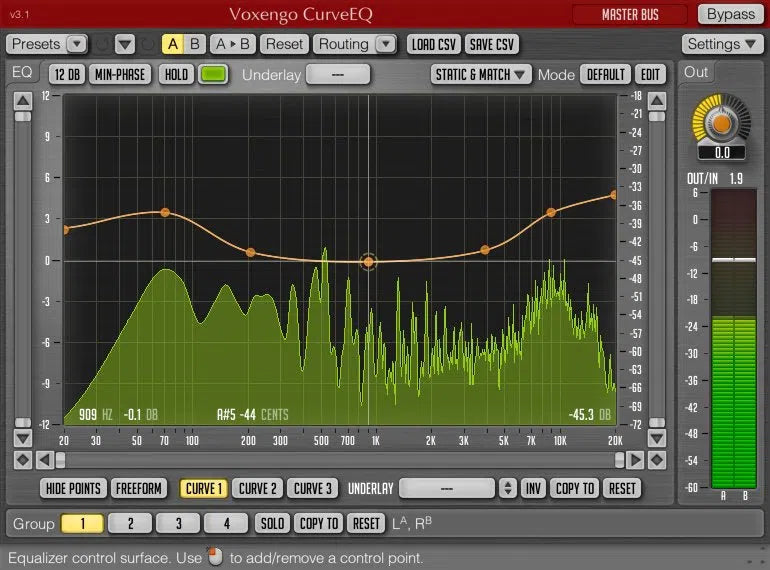Click the horizontal scrollbar left arrow
The height and width of the screenshot is (570, 770).
coord(44,460)
